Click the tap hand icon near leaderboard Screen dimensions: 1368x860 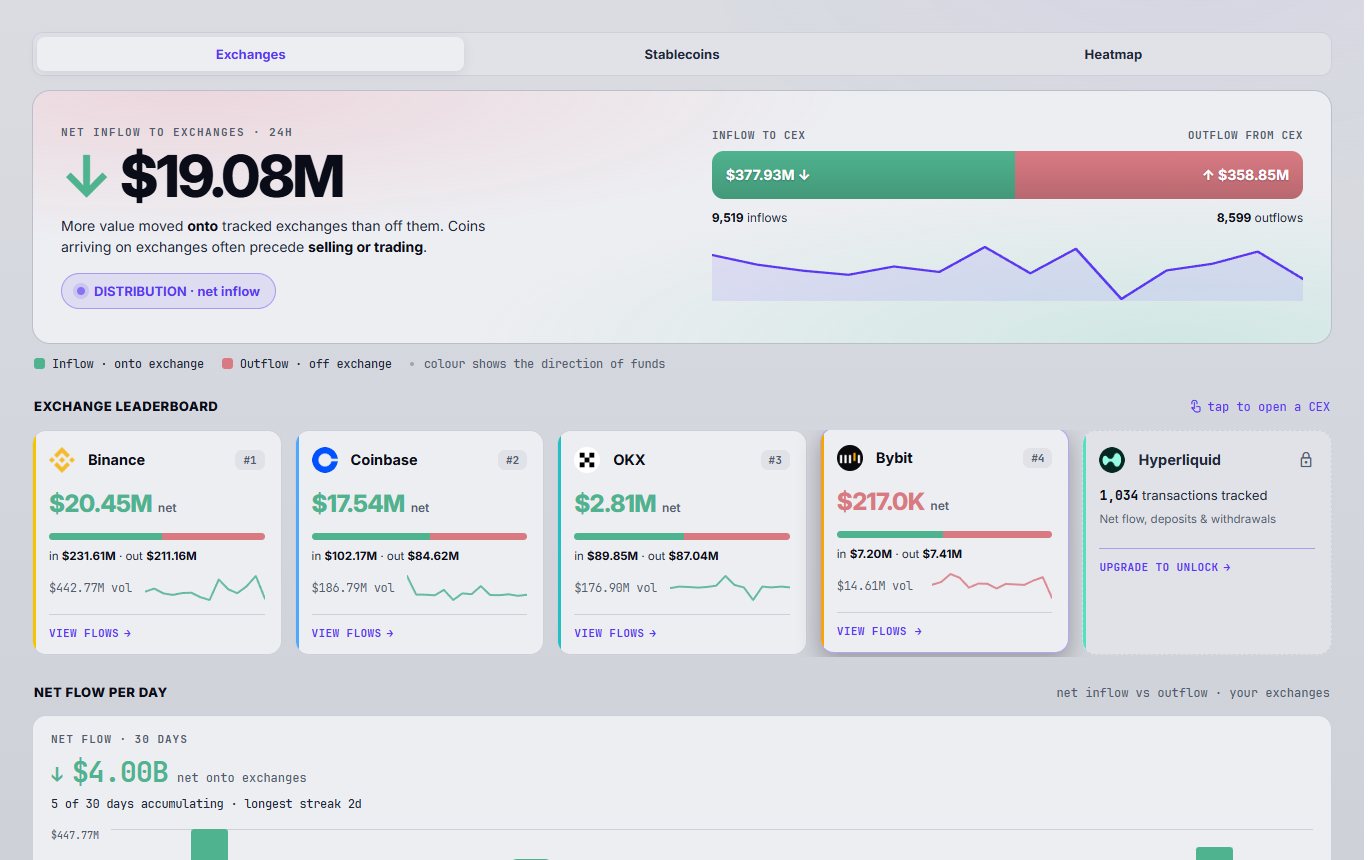tap(1195, 406)
